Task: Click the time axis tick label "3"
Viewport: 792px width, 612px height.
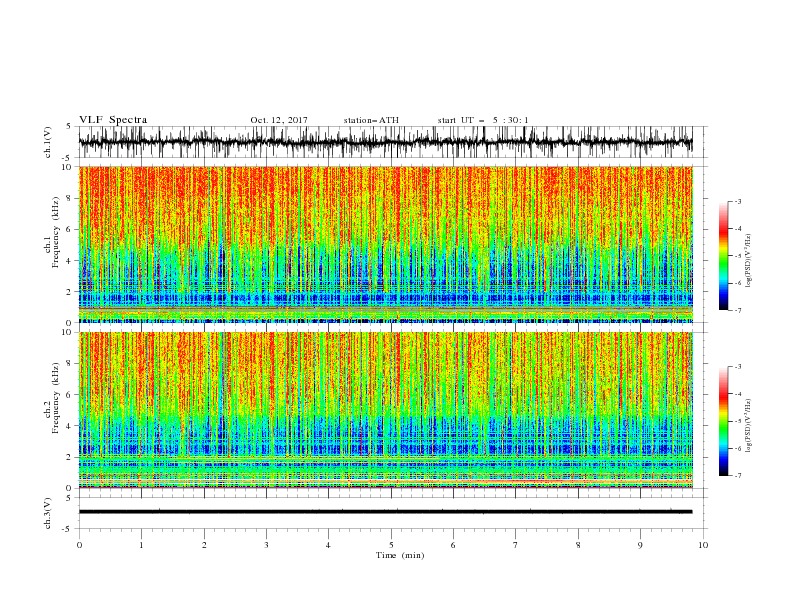Action: [x=266, y=545]
